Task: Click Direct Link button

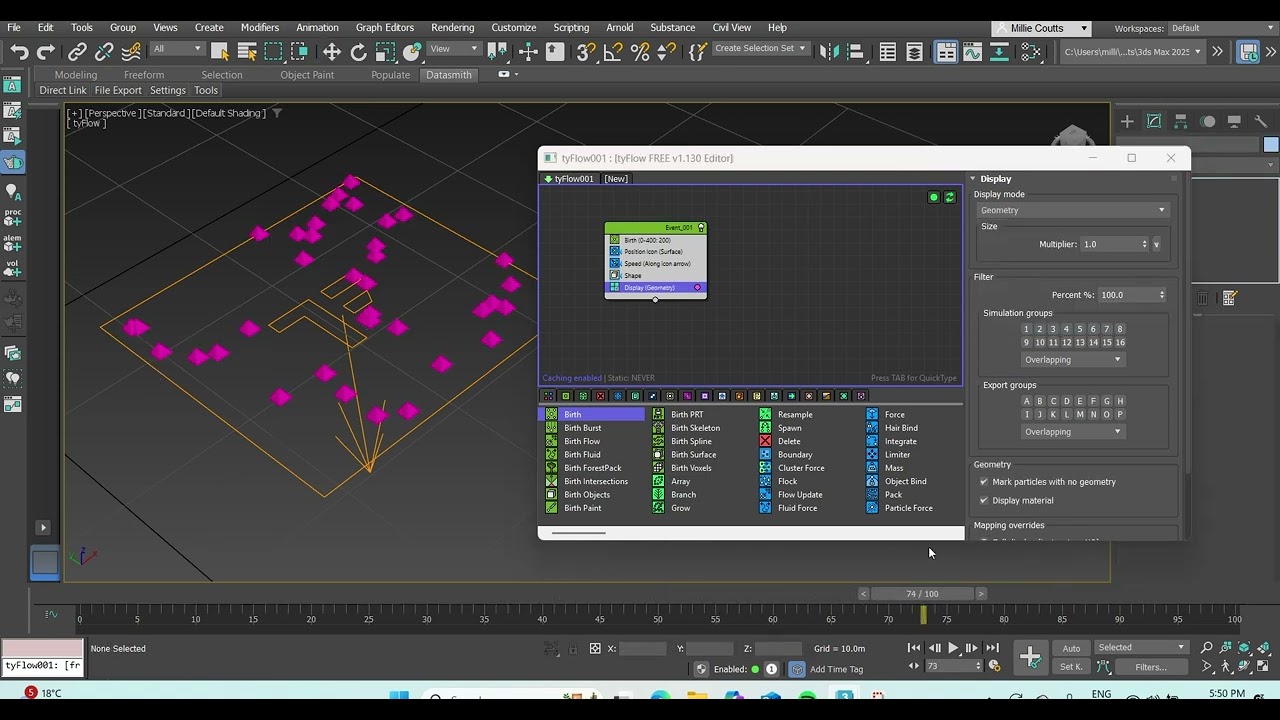Action: coord(63,90)
